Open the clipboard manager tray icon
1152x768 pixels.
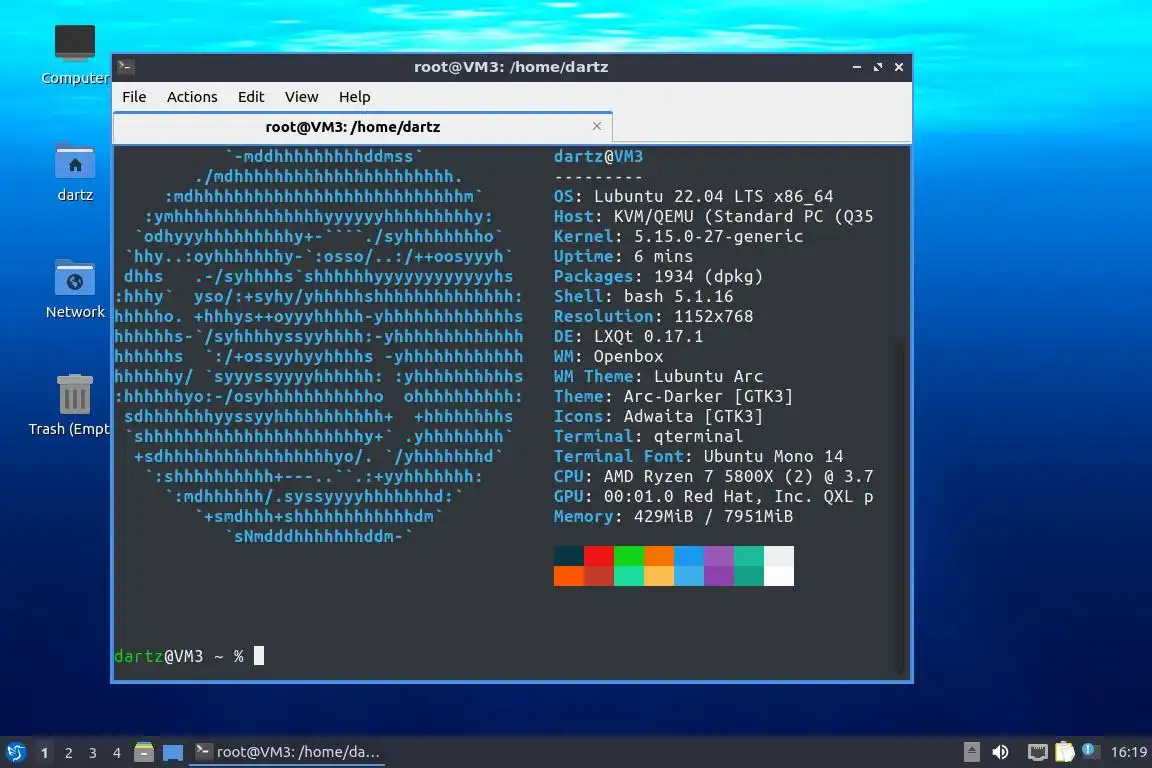point(1065,751)
